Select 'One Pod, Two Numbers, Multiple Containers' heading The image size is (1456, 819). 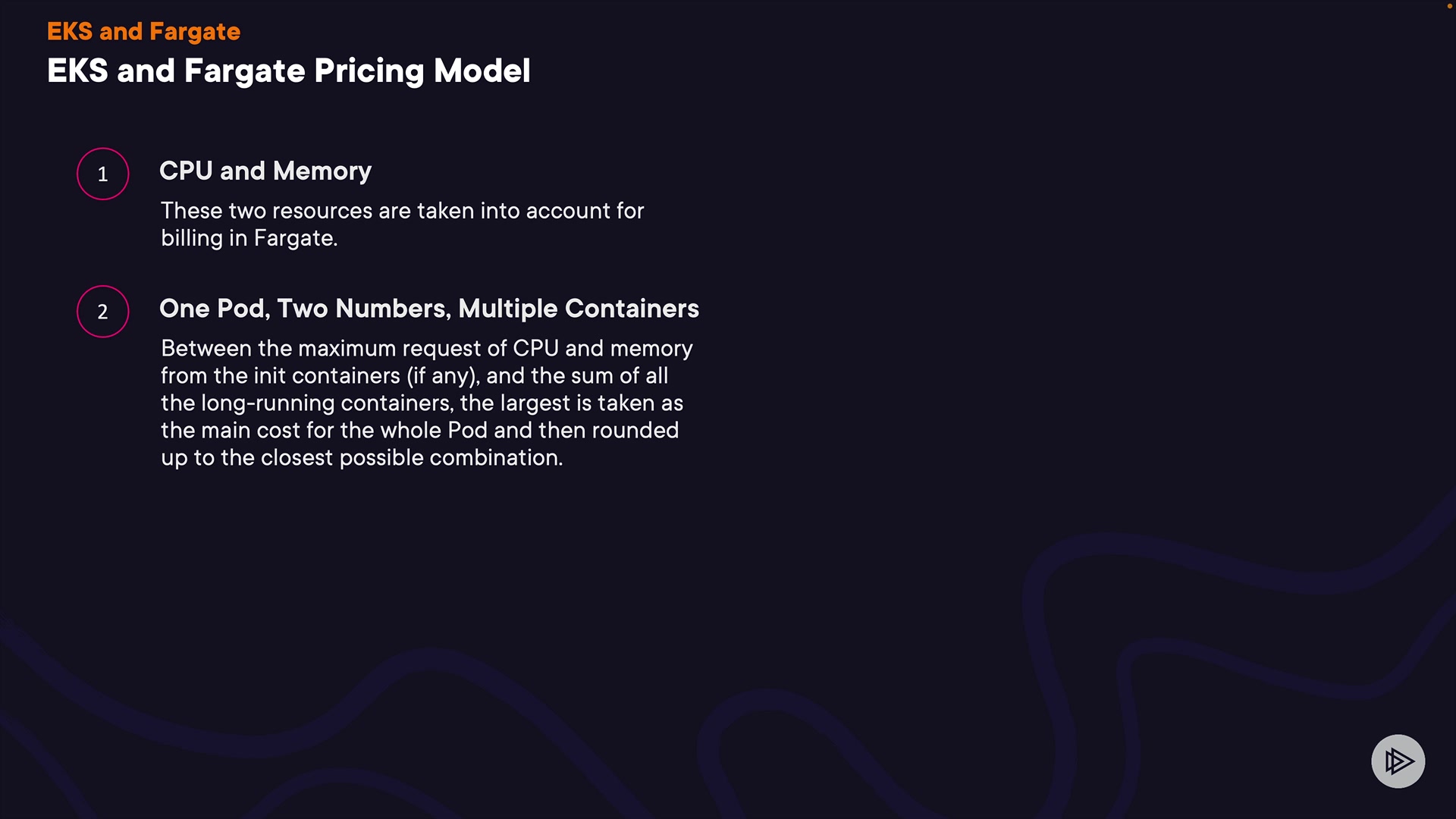pyautogui.click(x=428, y=308)
